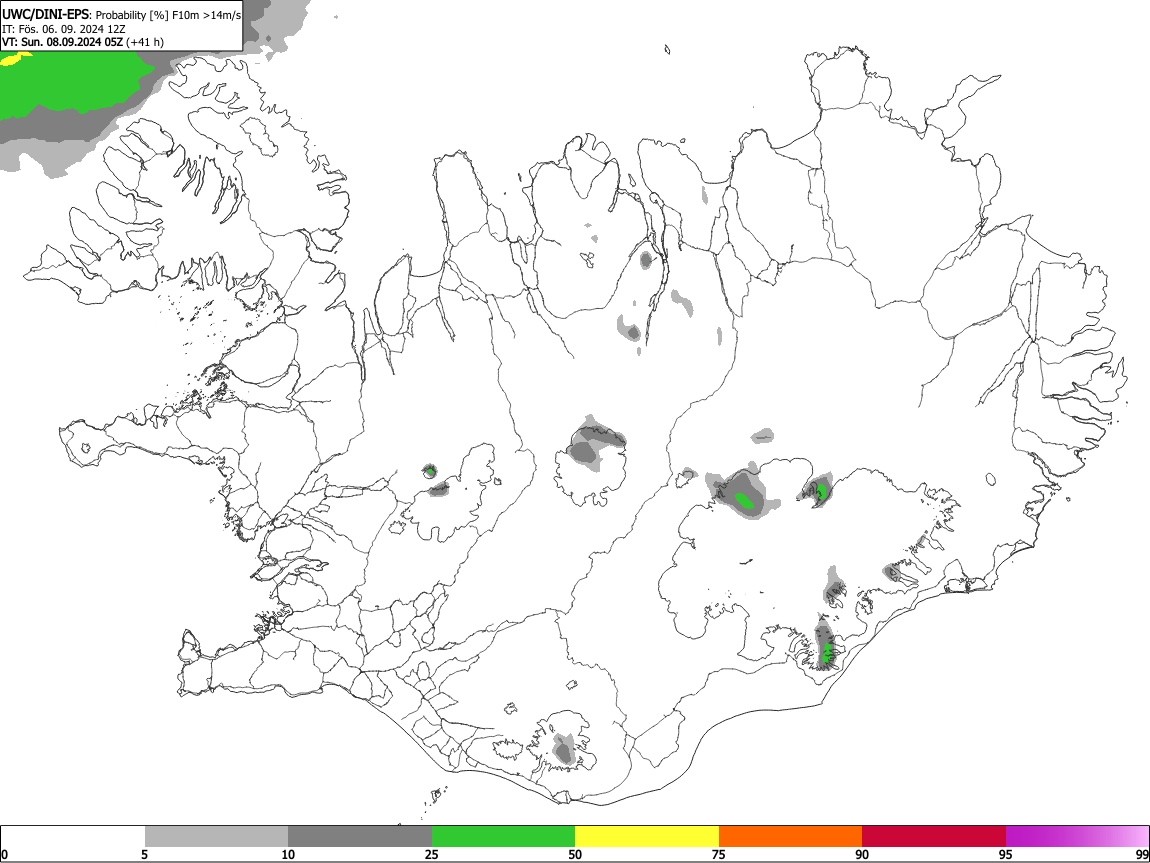The height and width of the screenshot is (863, 1150).
Task: Click the white 0-5% legend segment
Action: coord(73,836)
